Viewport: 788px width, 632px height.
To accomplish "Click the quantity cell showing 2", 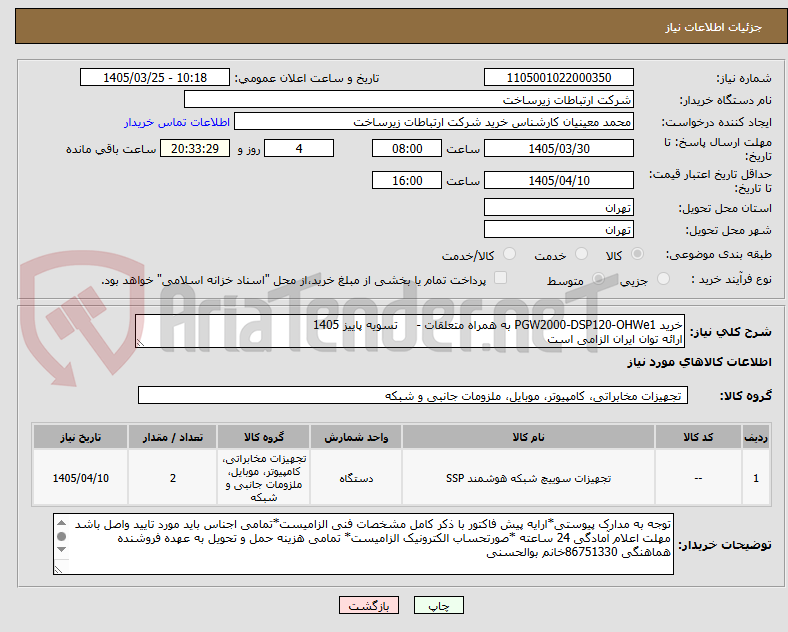I will [172, 478].
